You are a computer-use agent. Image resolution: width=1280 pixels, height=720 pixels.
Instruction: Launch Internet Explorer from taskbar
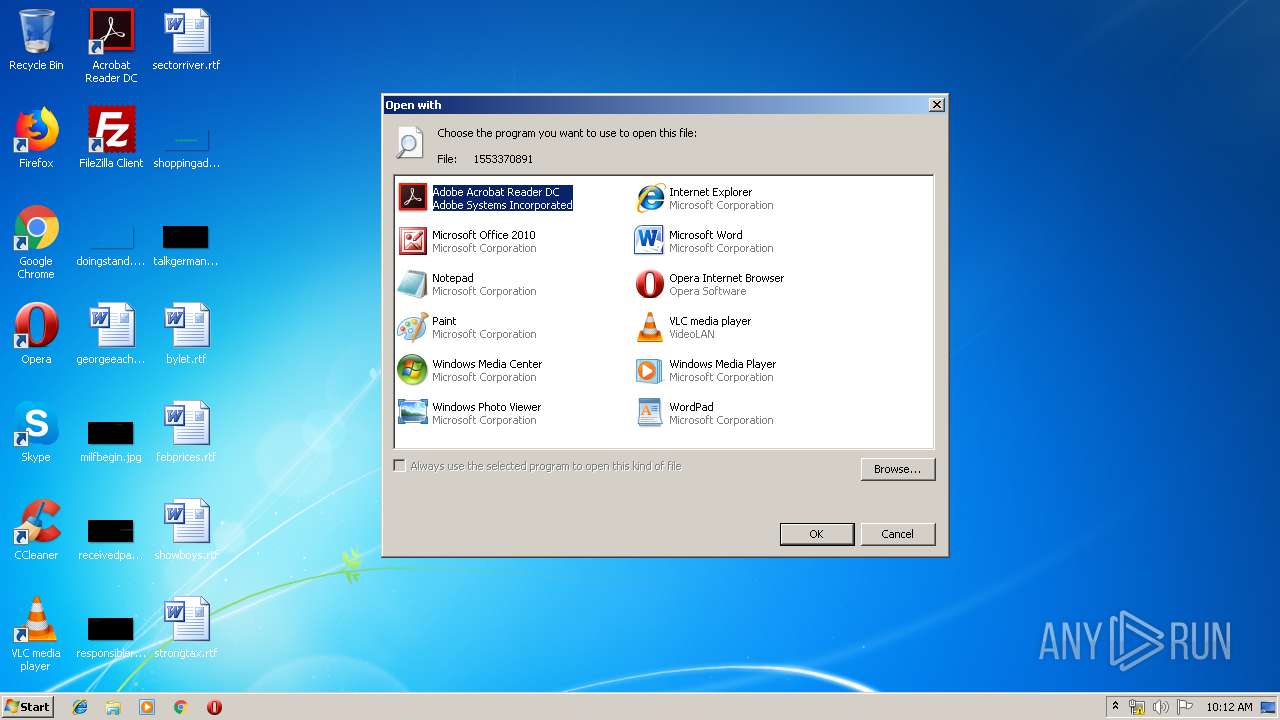80,707
